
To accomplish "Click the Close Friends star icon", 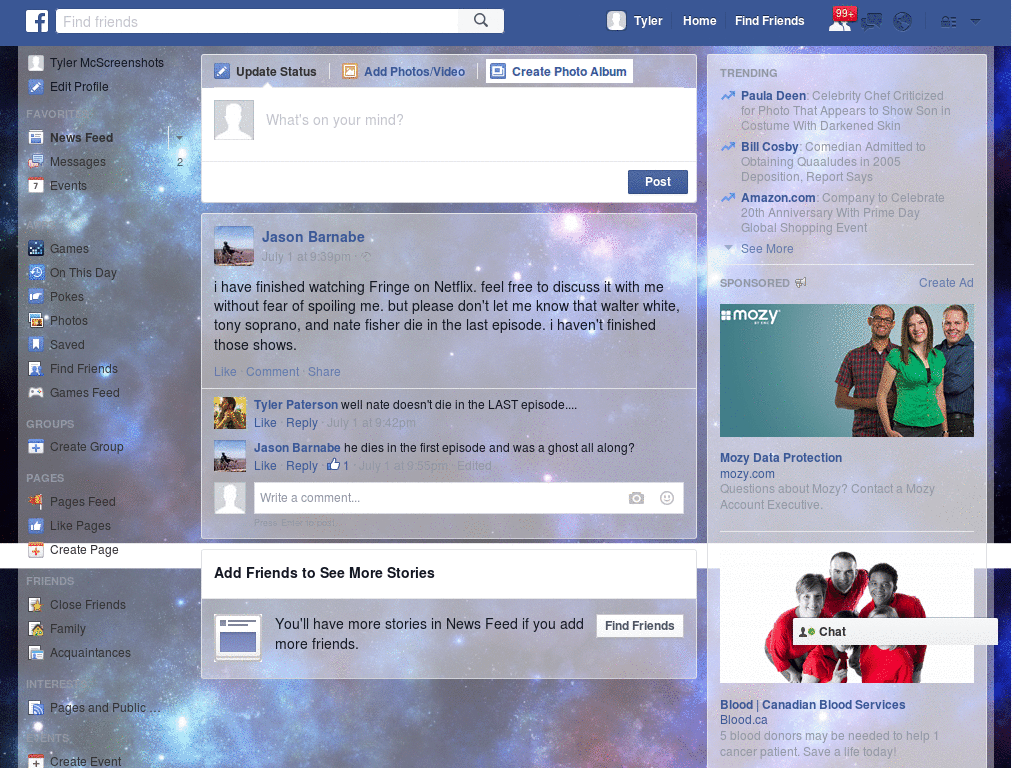I will pos(36,605).
